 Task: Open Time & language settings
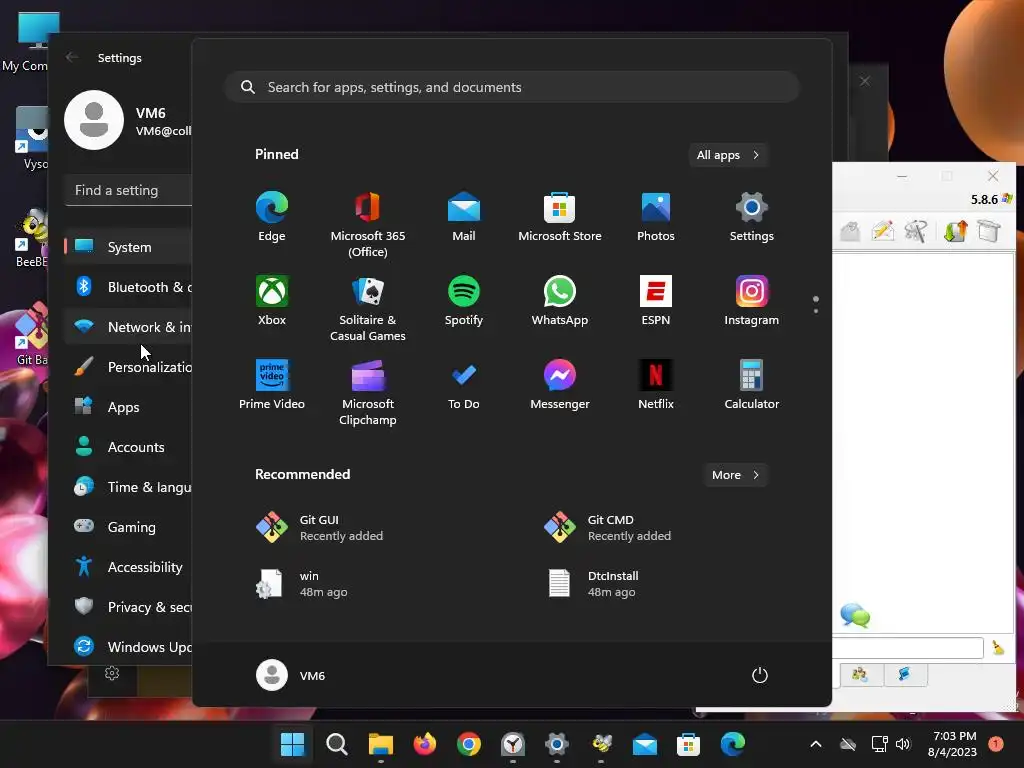click(129, 487)
